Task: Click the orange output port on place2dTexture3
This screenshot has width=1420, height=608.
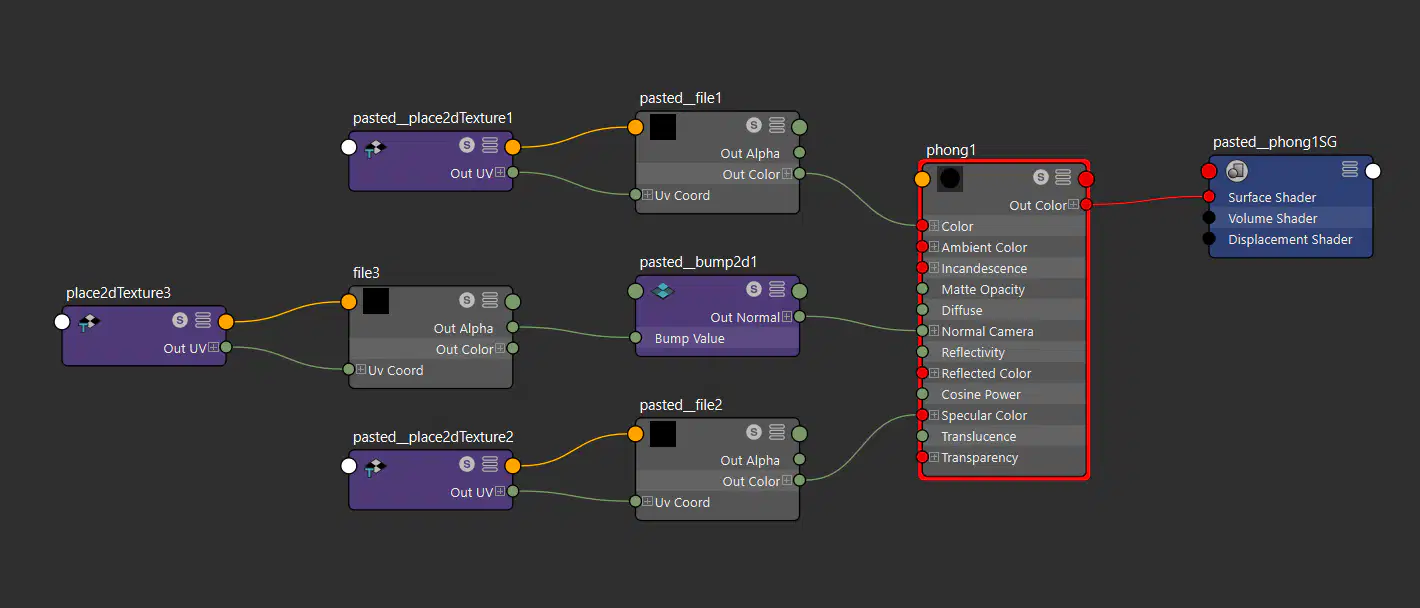Action: click(x=226, y=322)
